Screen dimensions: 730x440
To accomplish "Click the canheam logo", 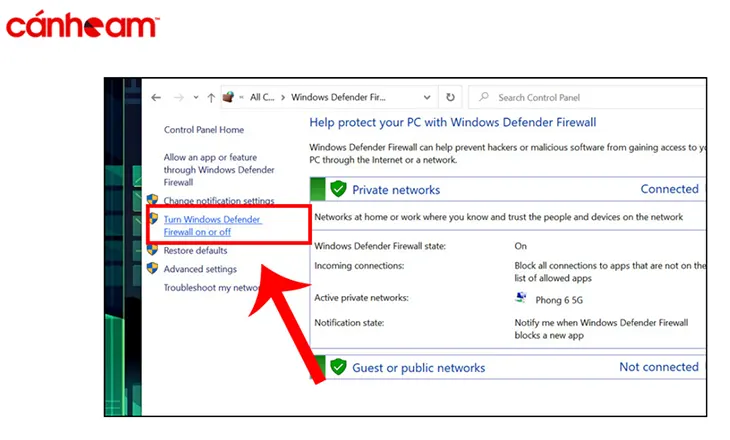I will [82, 24].
